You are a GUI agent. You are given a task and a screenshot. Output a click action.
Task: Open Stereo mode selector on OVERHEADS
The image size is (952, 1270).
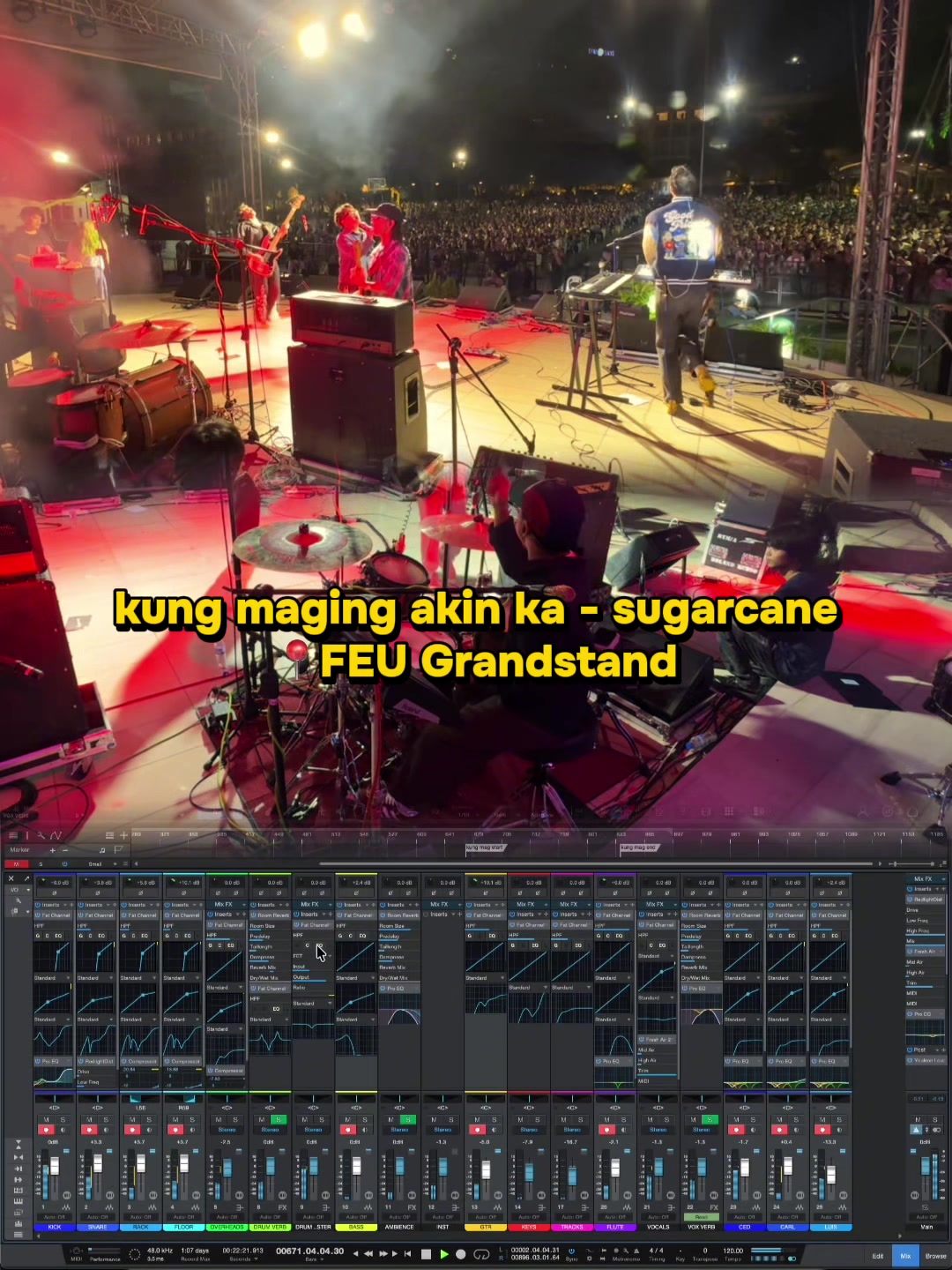(x=227, y=1130)
